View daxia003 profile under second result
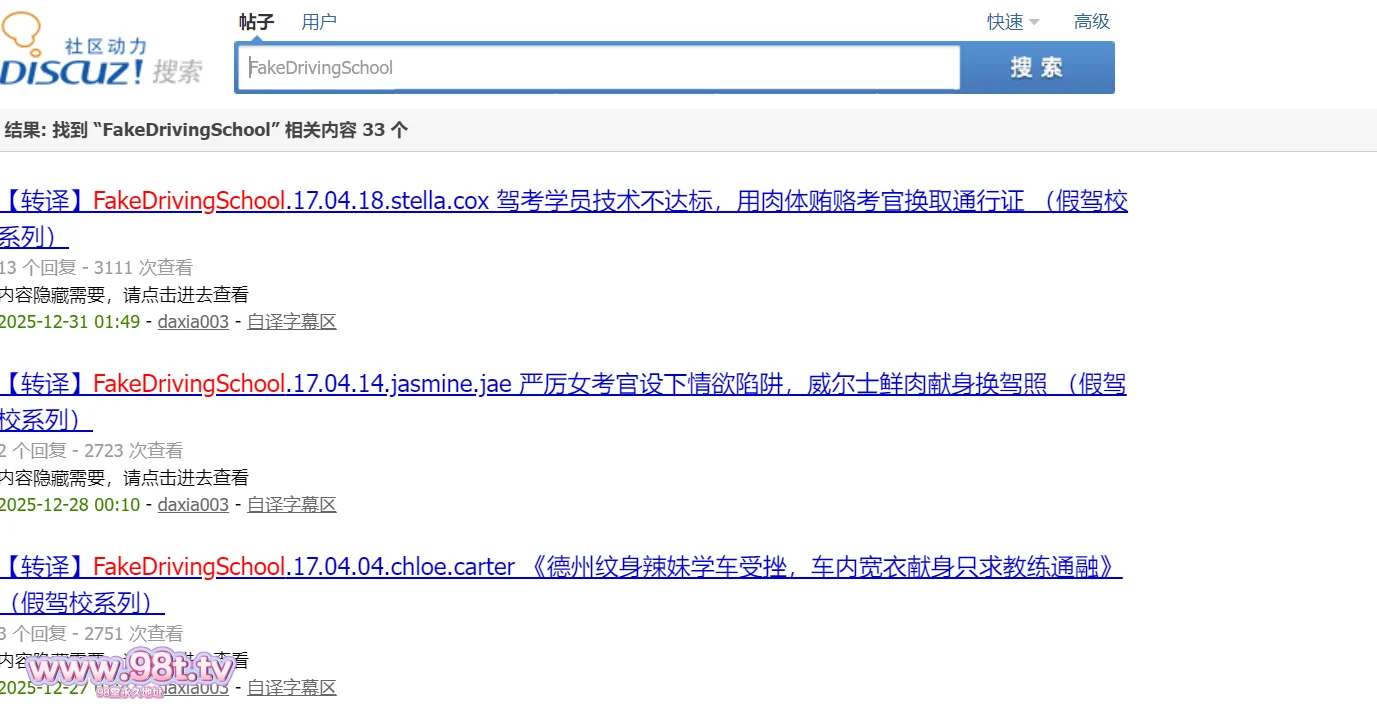 pos(193,505)
